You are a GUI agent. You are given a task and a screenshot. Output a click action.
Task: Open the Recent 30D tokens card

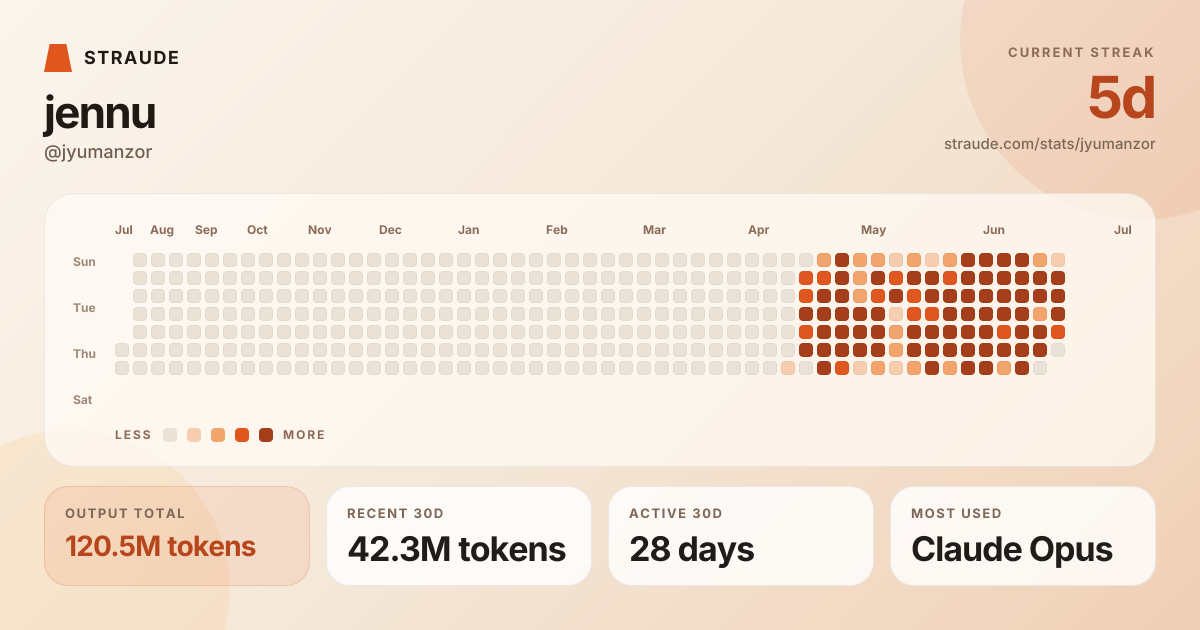(459, 536)
